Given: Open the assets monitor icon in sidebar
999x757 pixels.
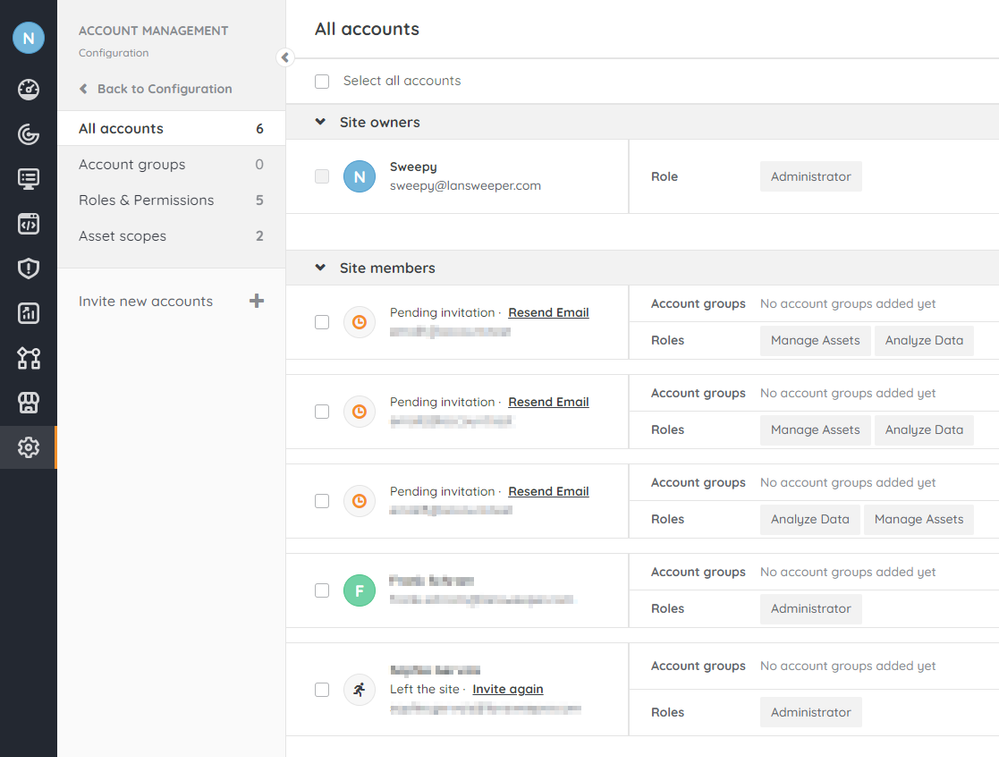Looking at the screenshot, I should click(x=28, y=179).
